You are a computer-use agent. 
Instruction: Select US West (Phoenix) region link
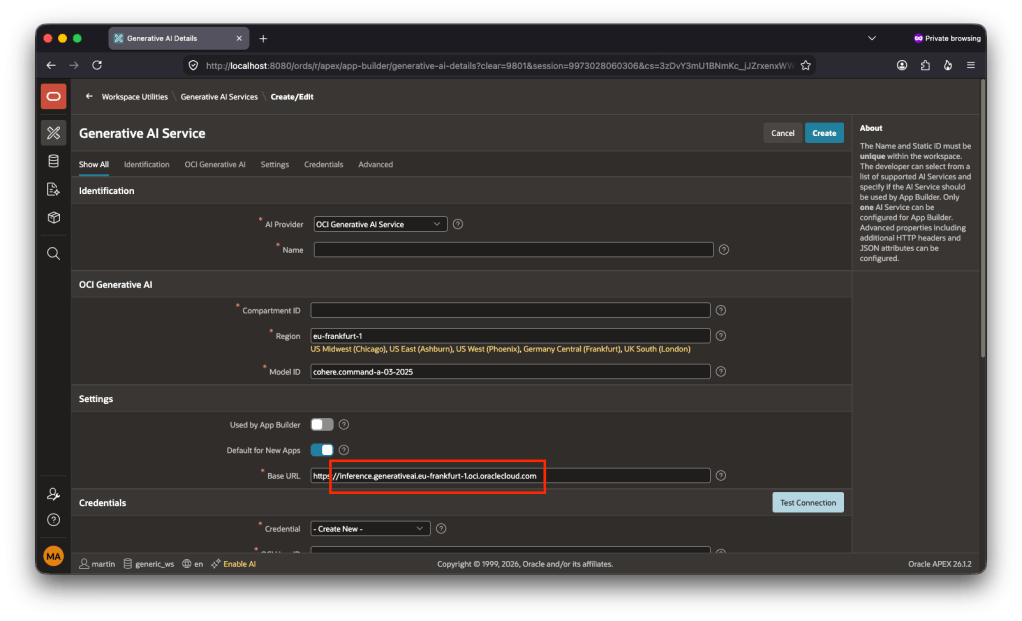click(x=488, y=349)
